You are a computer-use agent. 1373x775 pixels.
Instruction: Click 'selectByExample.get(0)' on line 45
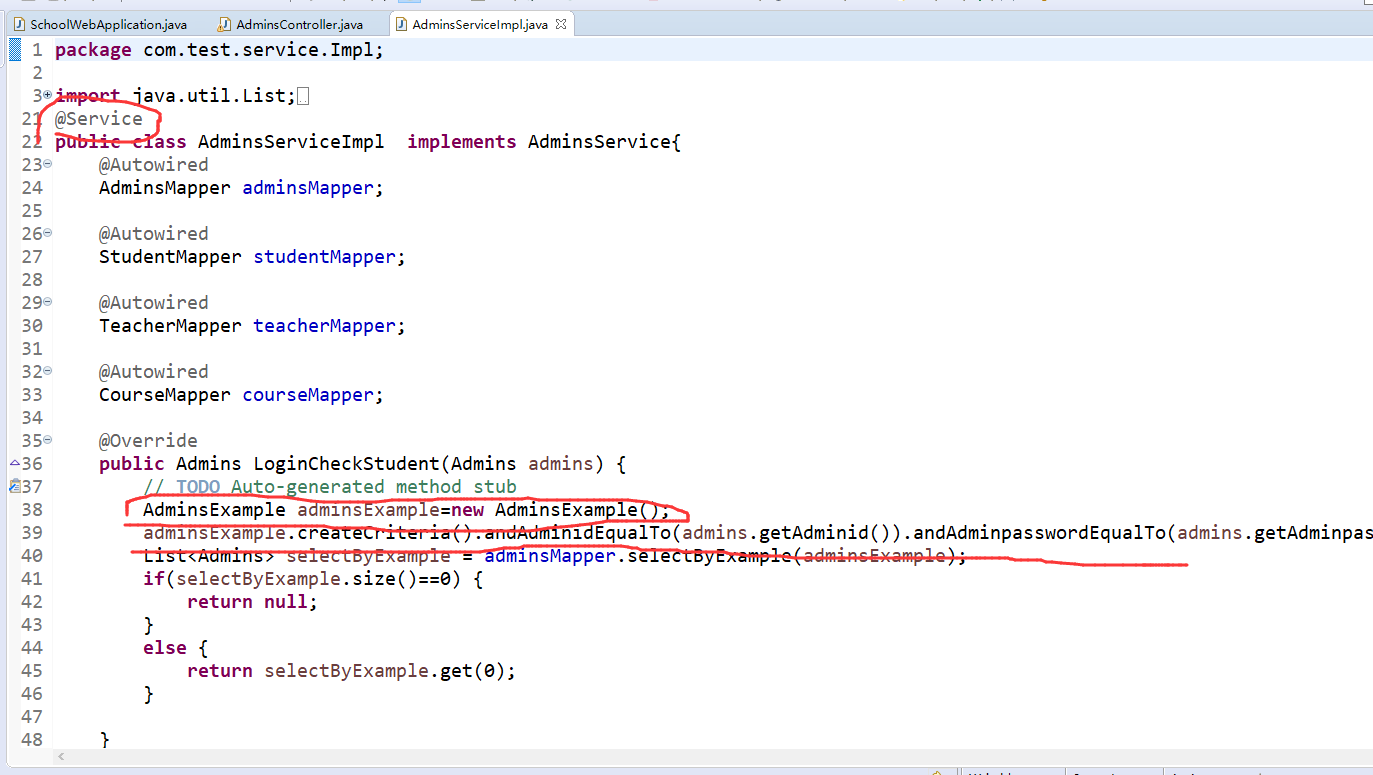(x=384, y=671)
